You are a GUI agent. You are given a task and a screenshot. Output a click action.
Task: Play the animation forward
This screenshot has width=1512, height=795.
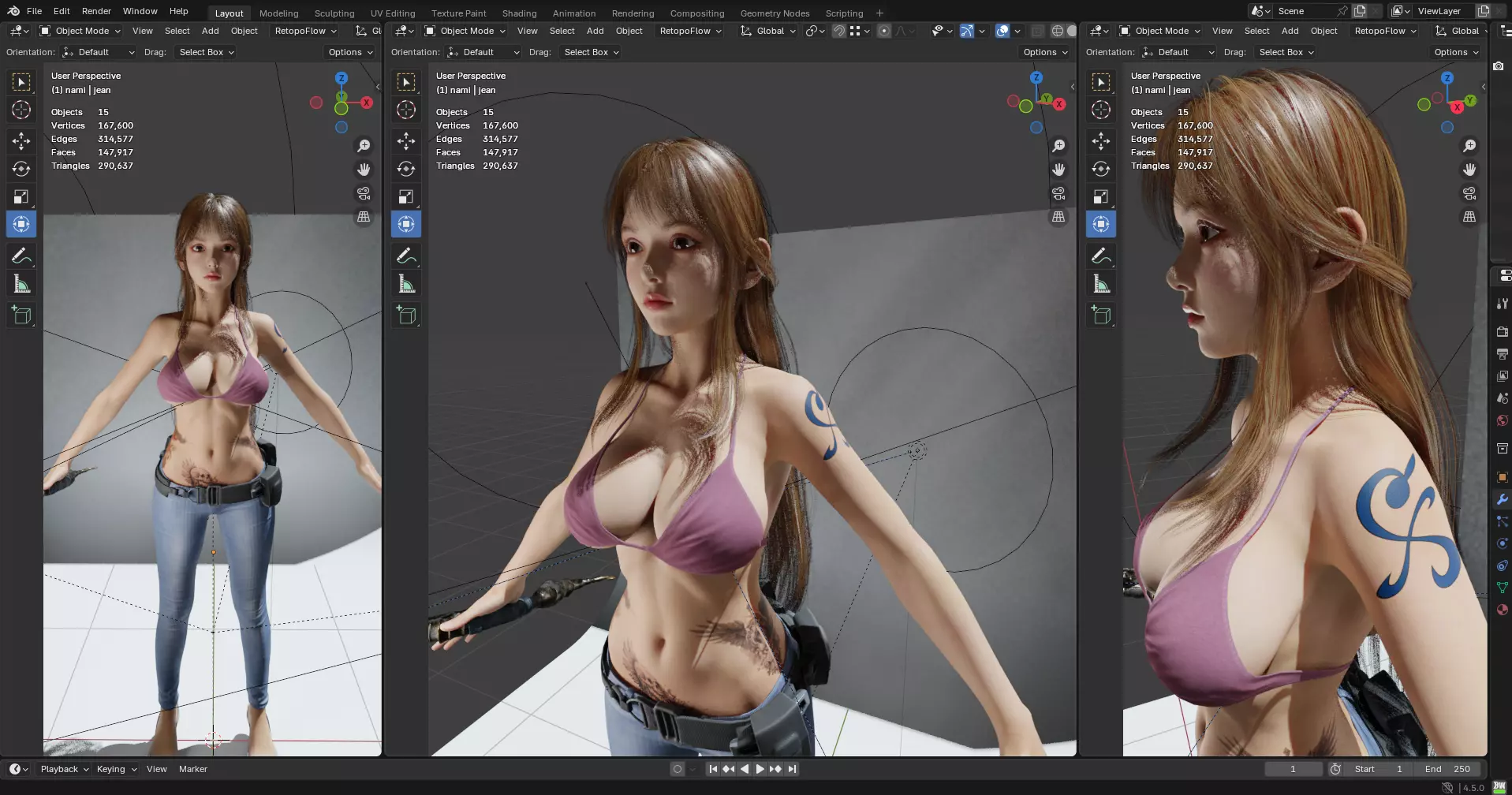click(x=760, y=769)
